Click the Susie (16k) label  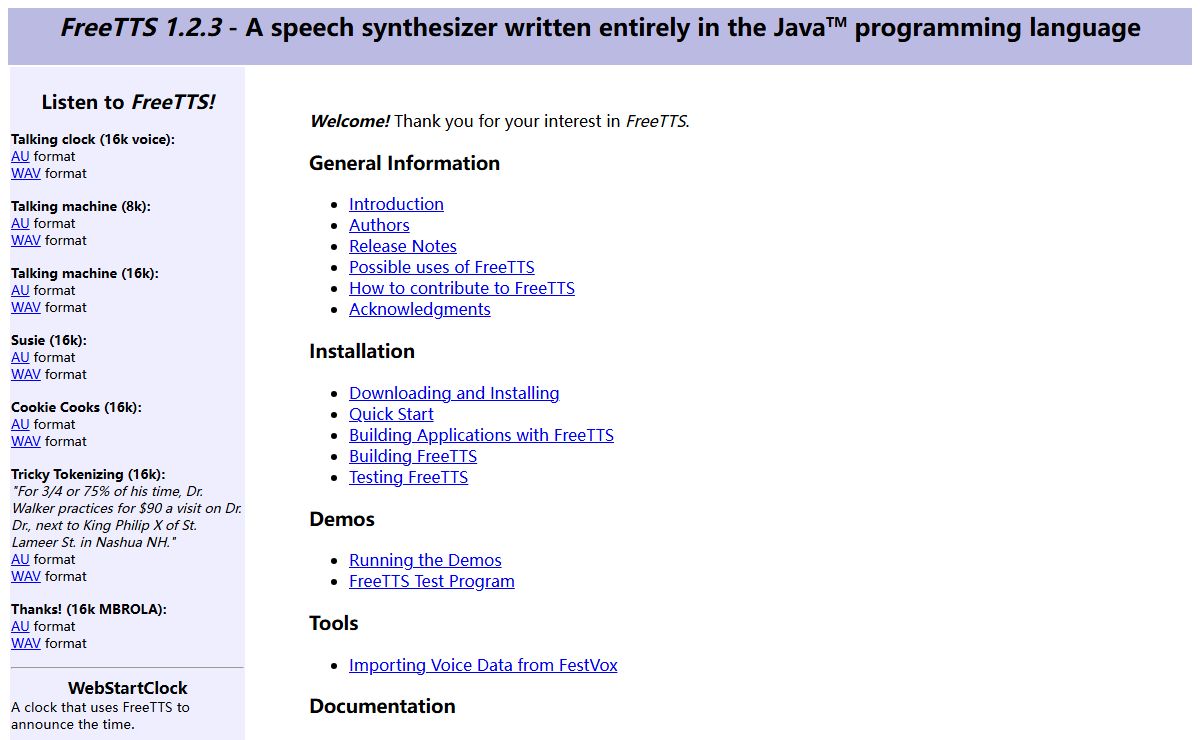click(x=49, y=340)
